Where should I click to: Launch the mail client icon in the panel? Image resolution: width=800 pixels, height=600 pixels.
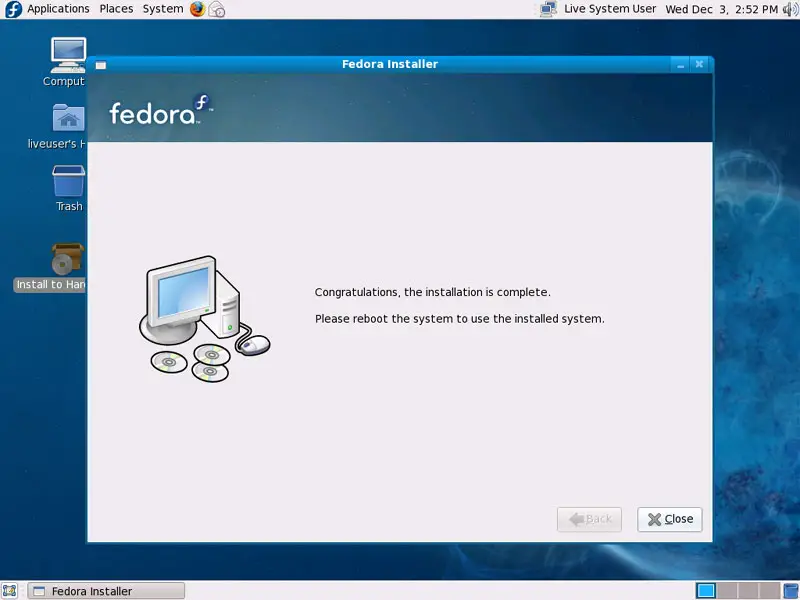point(217,9)
